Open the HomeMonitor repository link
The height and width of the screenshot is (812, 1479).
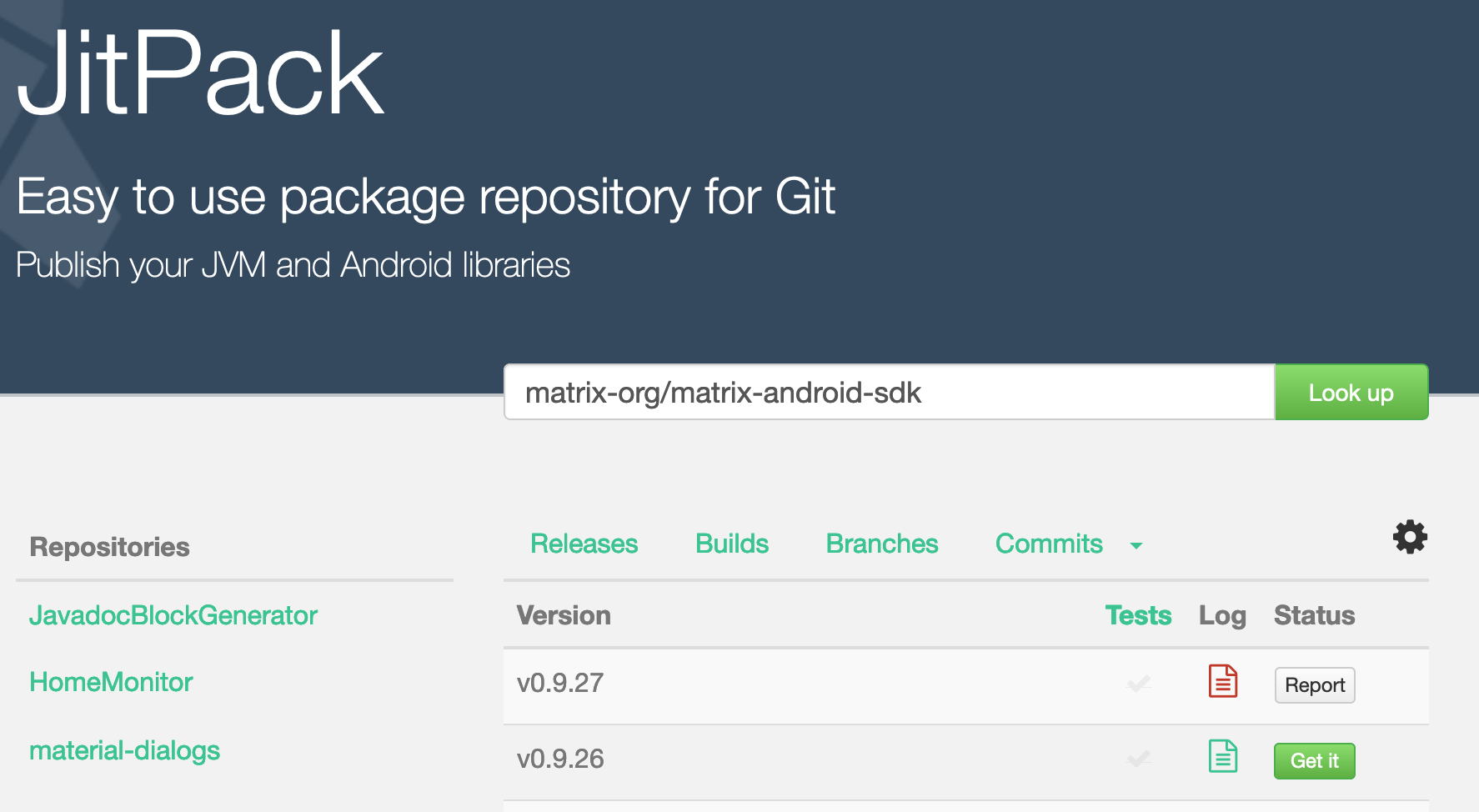pos(111,682)
